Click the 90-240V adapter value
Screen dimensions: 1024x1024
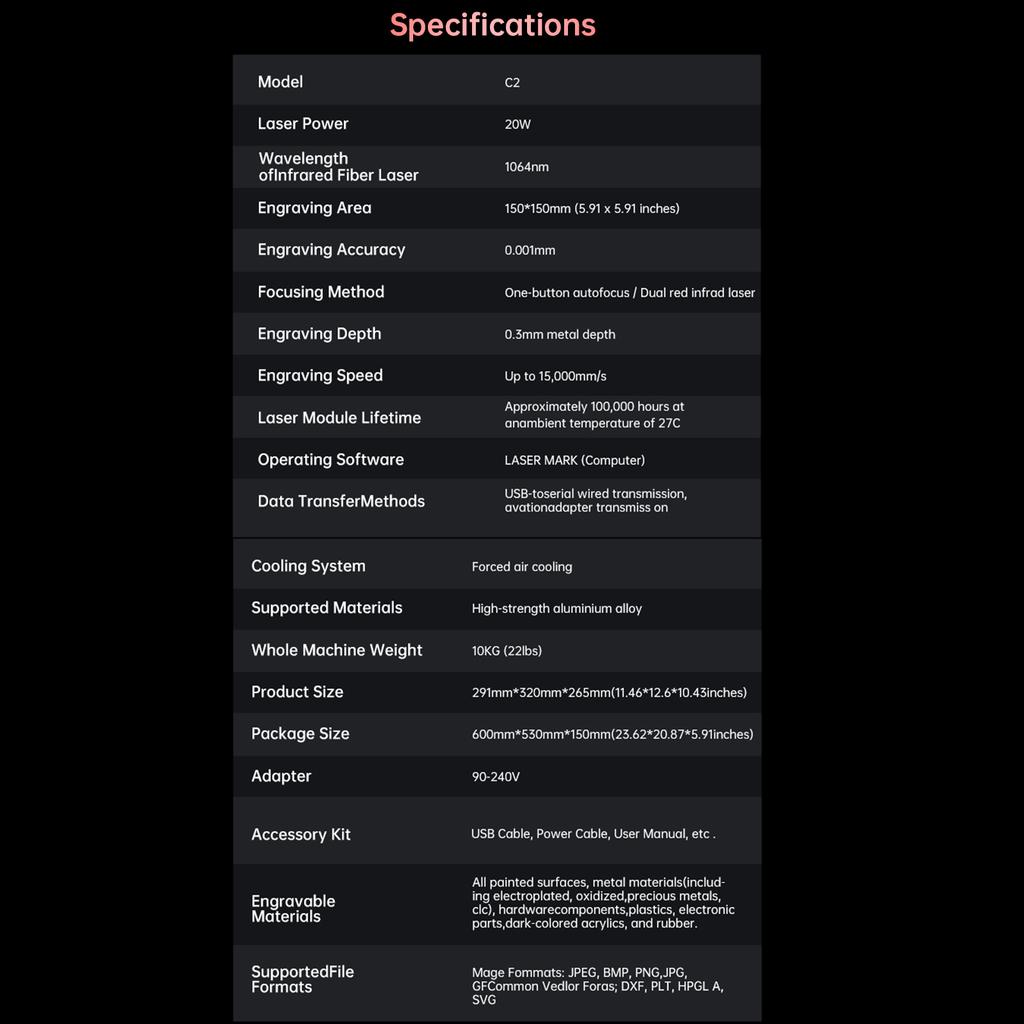[495, 777]
